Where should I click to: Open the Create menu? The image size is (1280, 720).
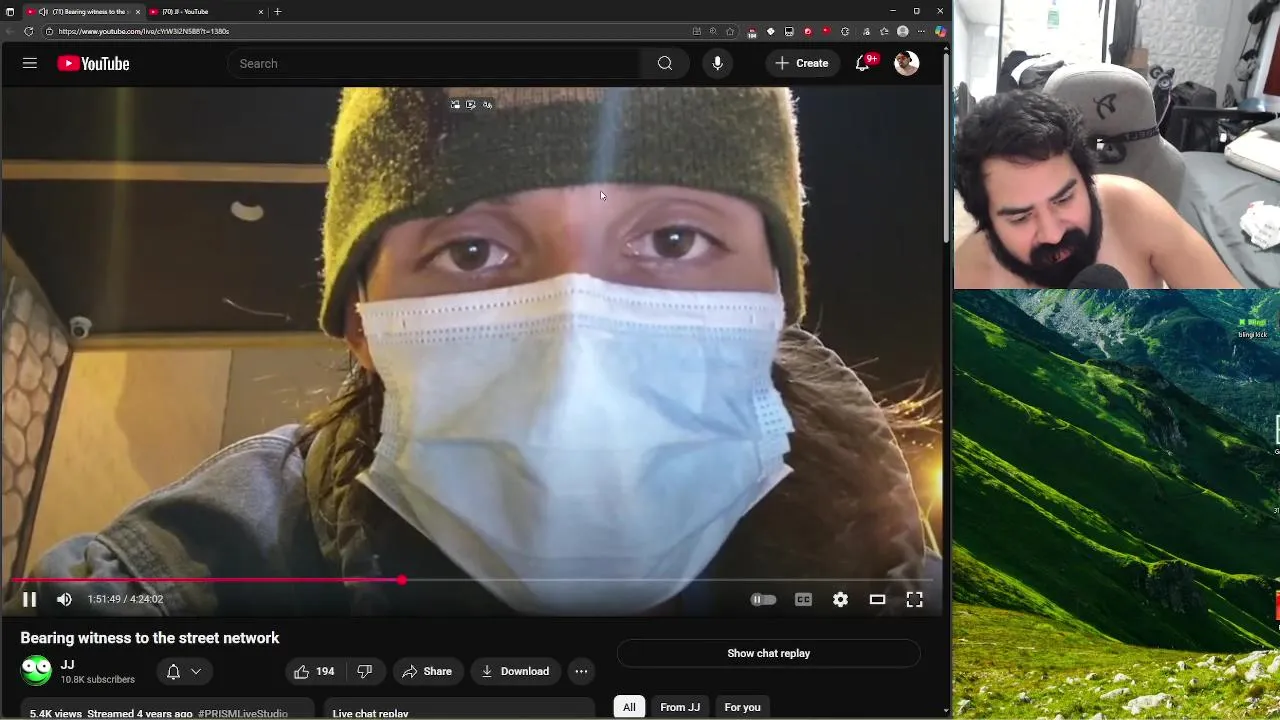click(x=802, y=63)
